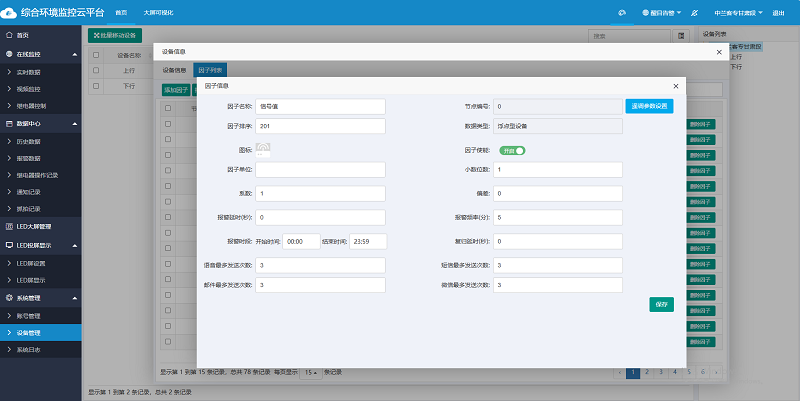800x401 pixels.
Task: Collapse the 数据中心 sidebar section
Action: click(x=74, y=123)
